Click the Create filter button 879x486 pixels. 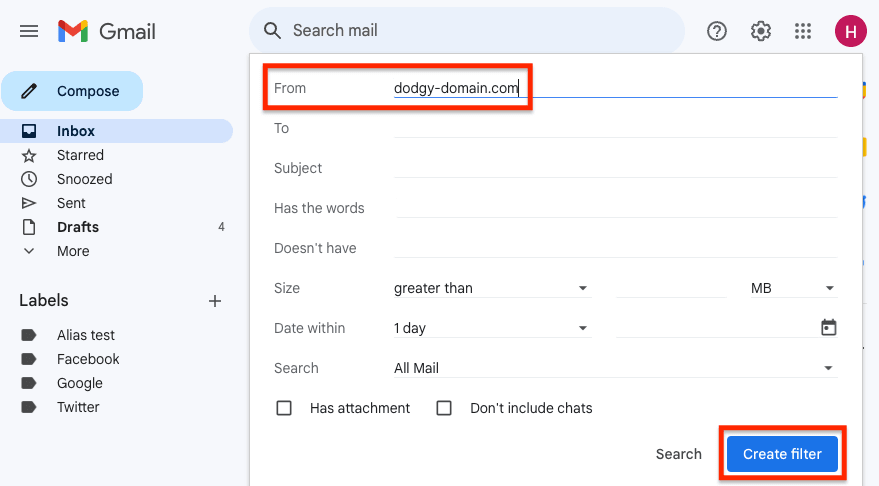(782, 454)
